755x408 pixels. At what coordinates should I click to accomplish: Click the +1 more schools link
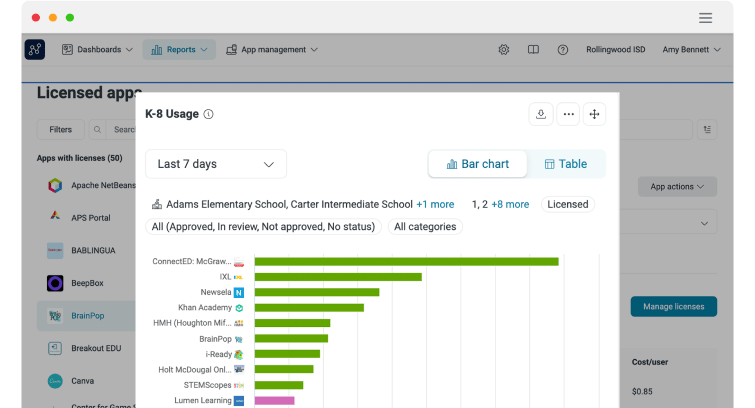(435, 204)
